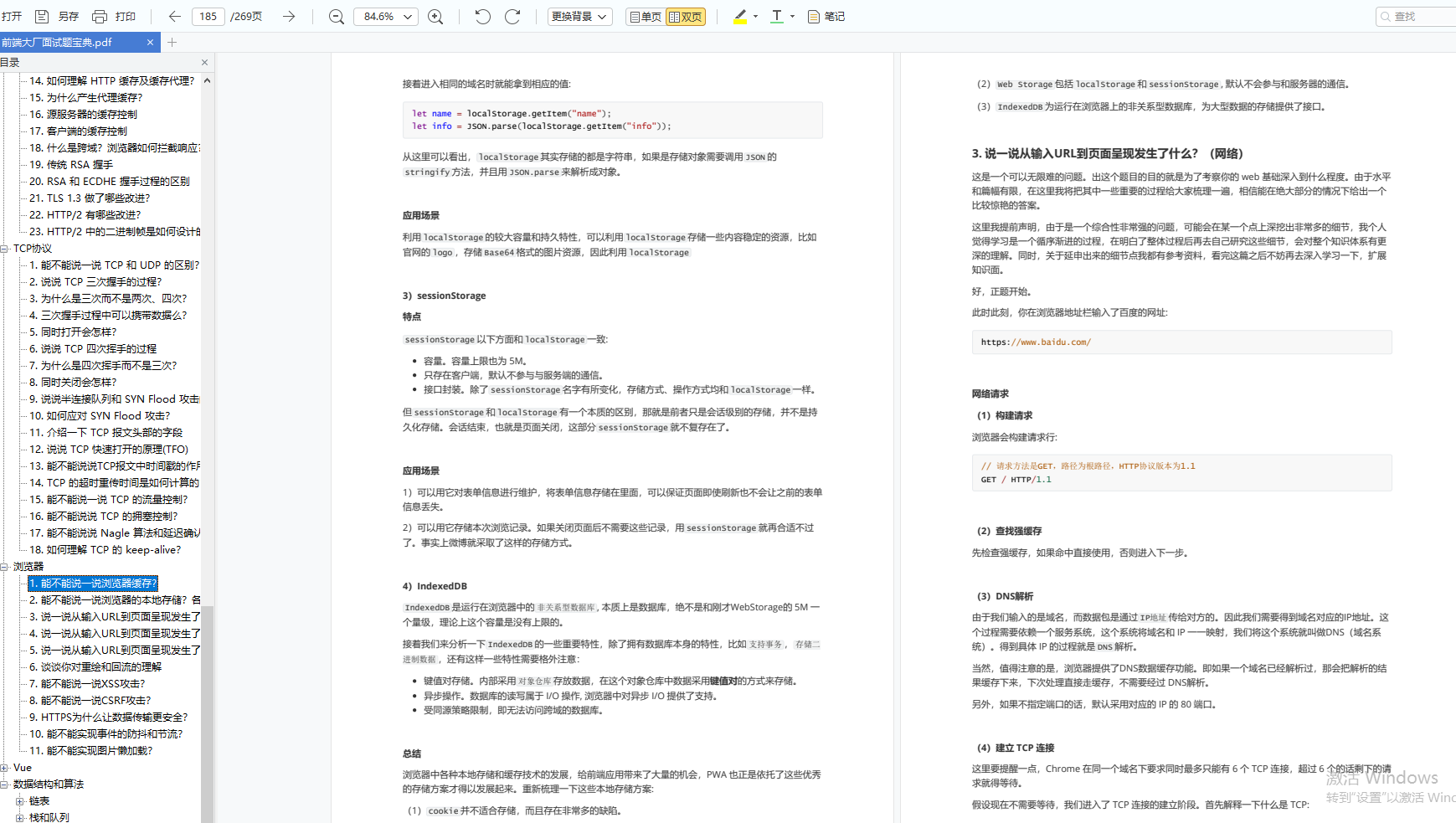Close the 前端大厂面试题宝典.pdf tab
This screenshot has height=823, width=1456.
(150, 42)
